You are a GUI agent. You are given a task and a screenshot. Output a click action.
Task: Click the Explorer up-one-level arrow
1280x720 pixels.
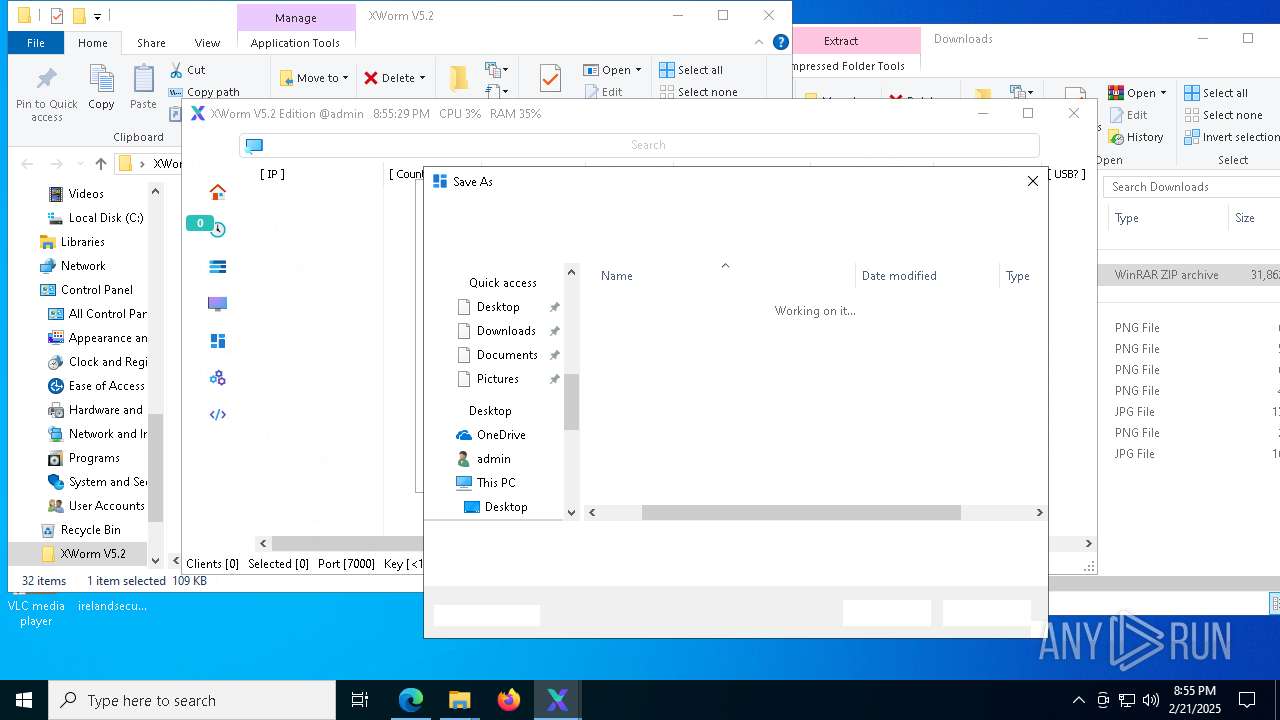100,163
